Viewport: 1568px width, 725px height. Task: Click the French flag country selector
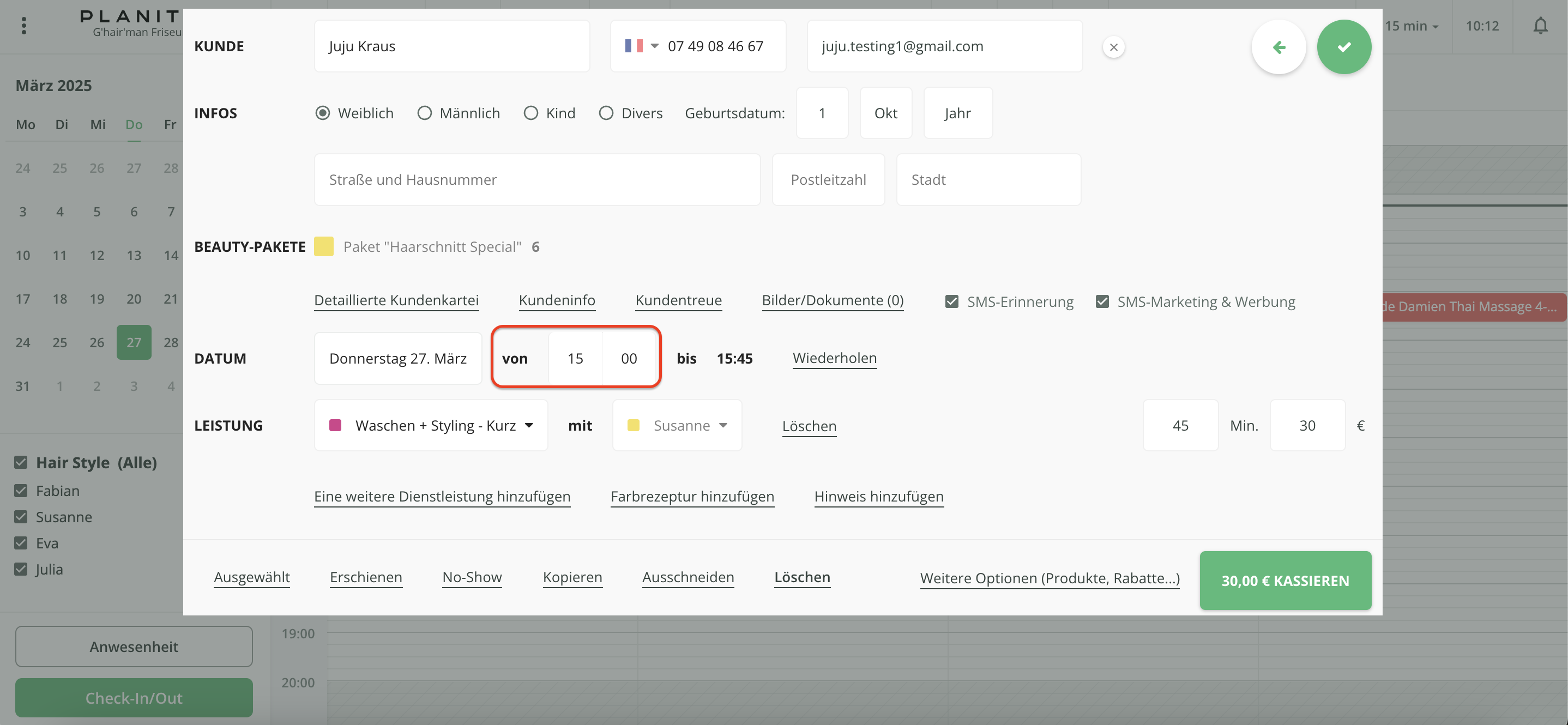pos(641,46)
